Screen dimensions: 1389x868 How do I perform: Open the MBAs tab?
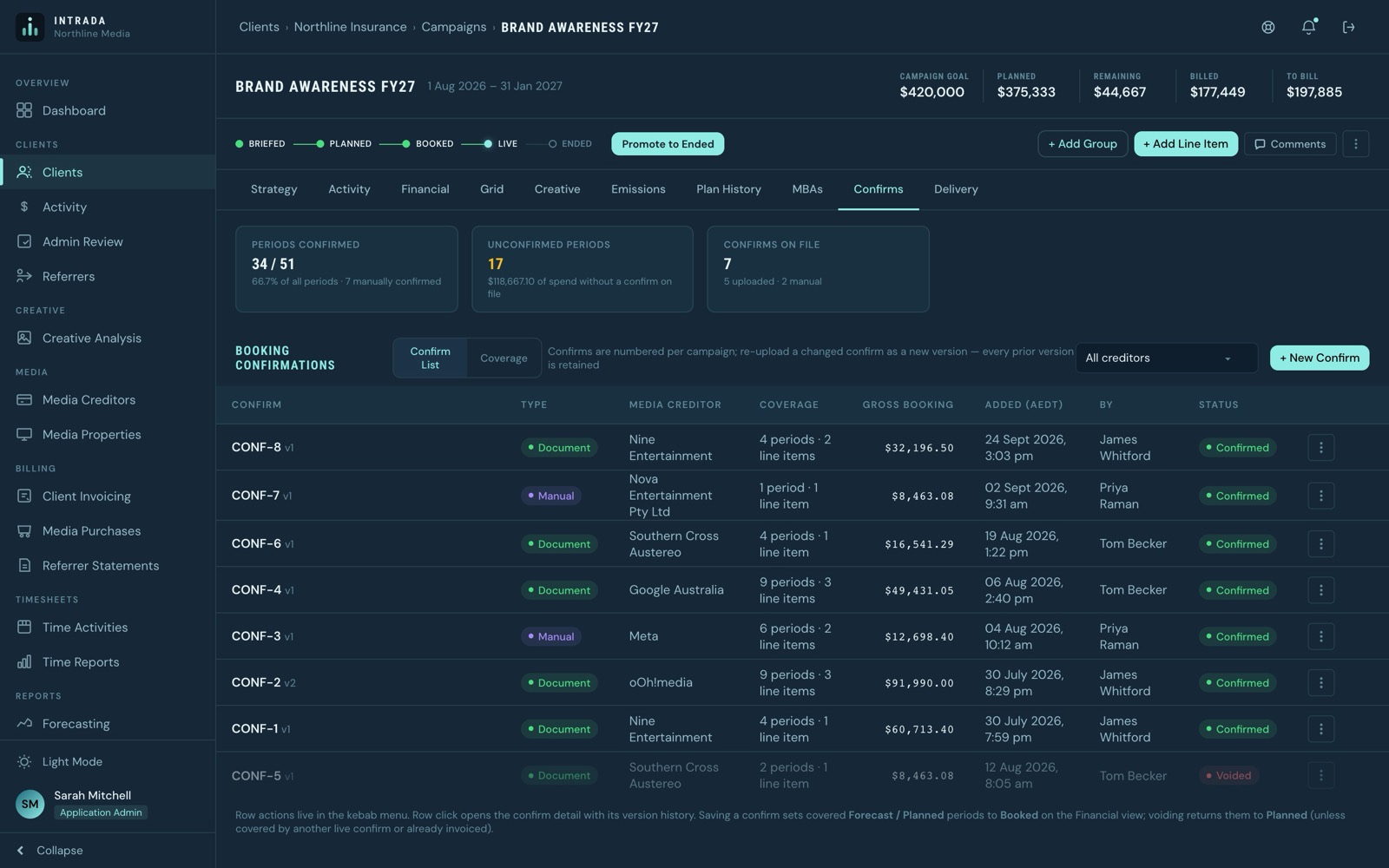pos(807,189)
